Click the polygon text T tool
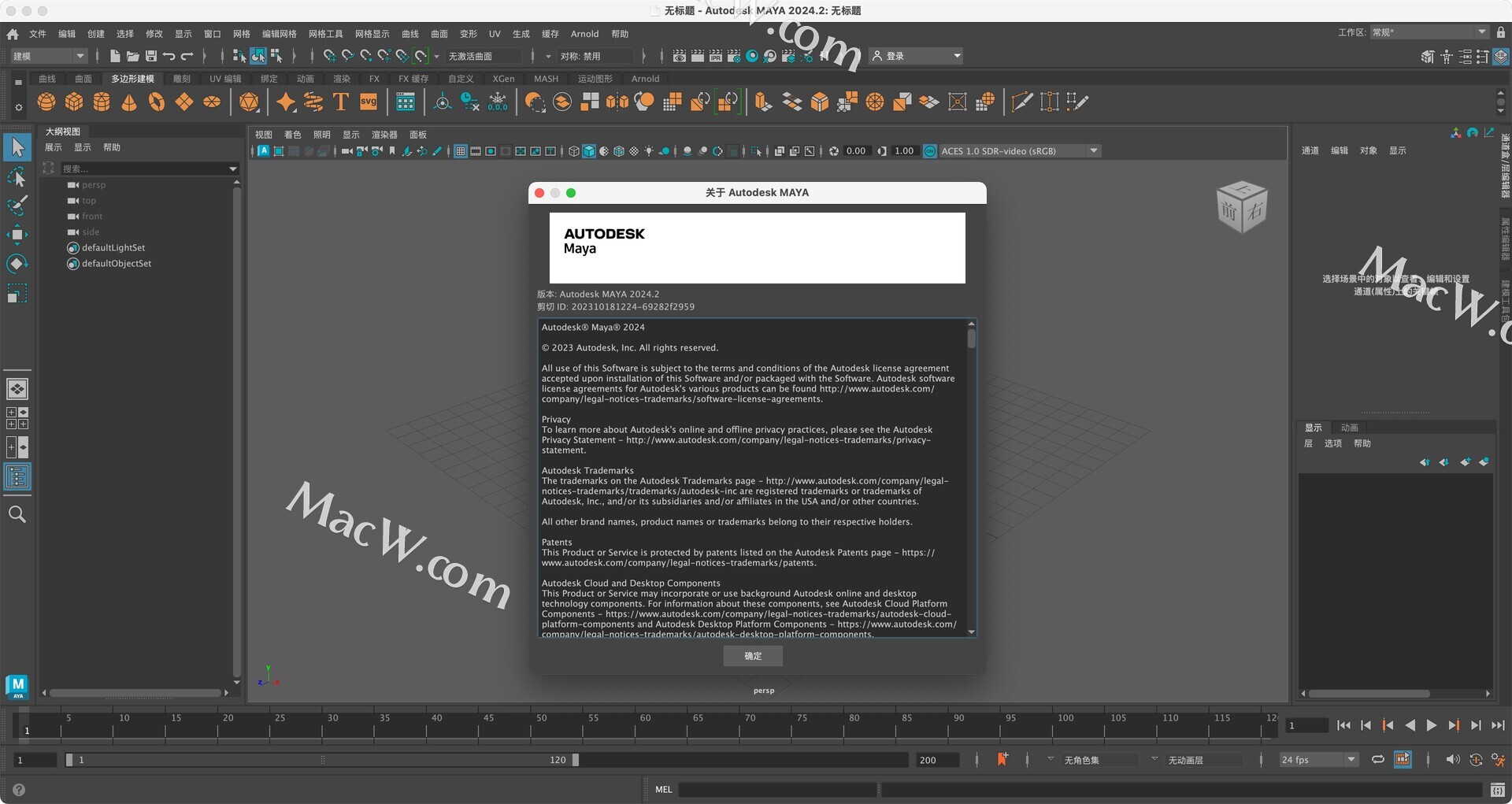The width and height of the screenshot is (1512, 804). pyautogui.click(x=341, y=102)
